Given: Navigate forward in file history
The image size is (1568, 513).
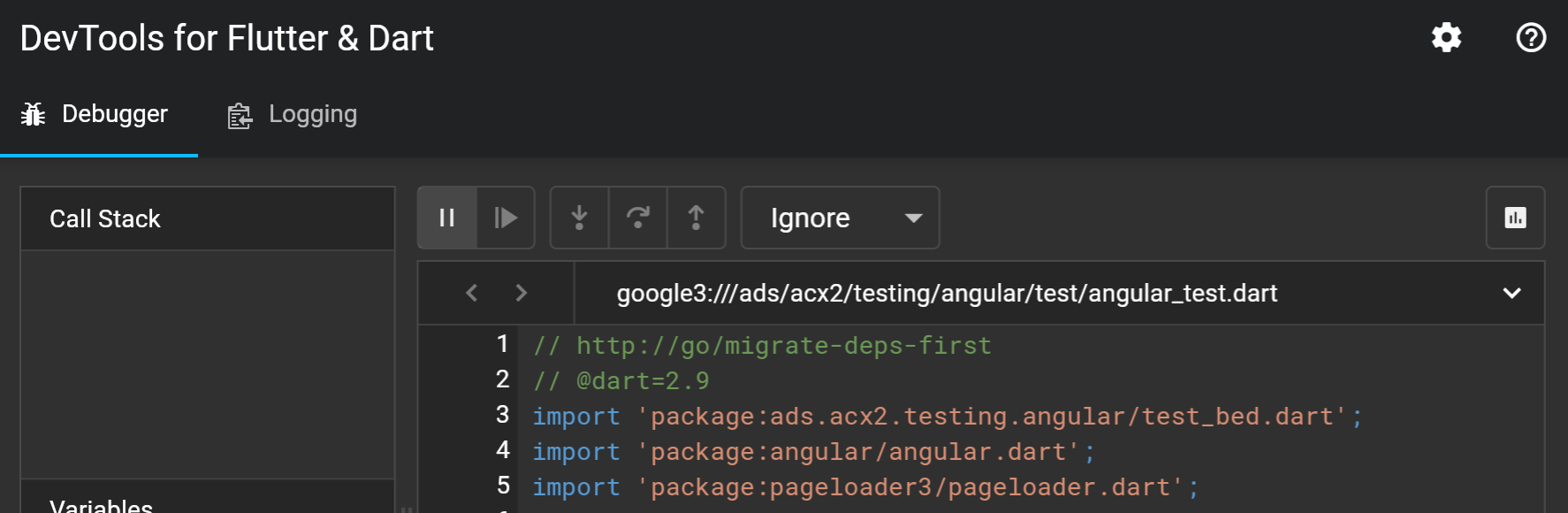Looking at the screenshot, I should coord(521,293).
